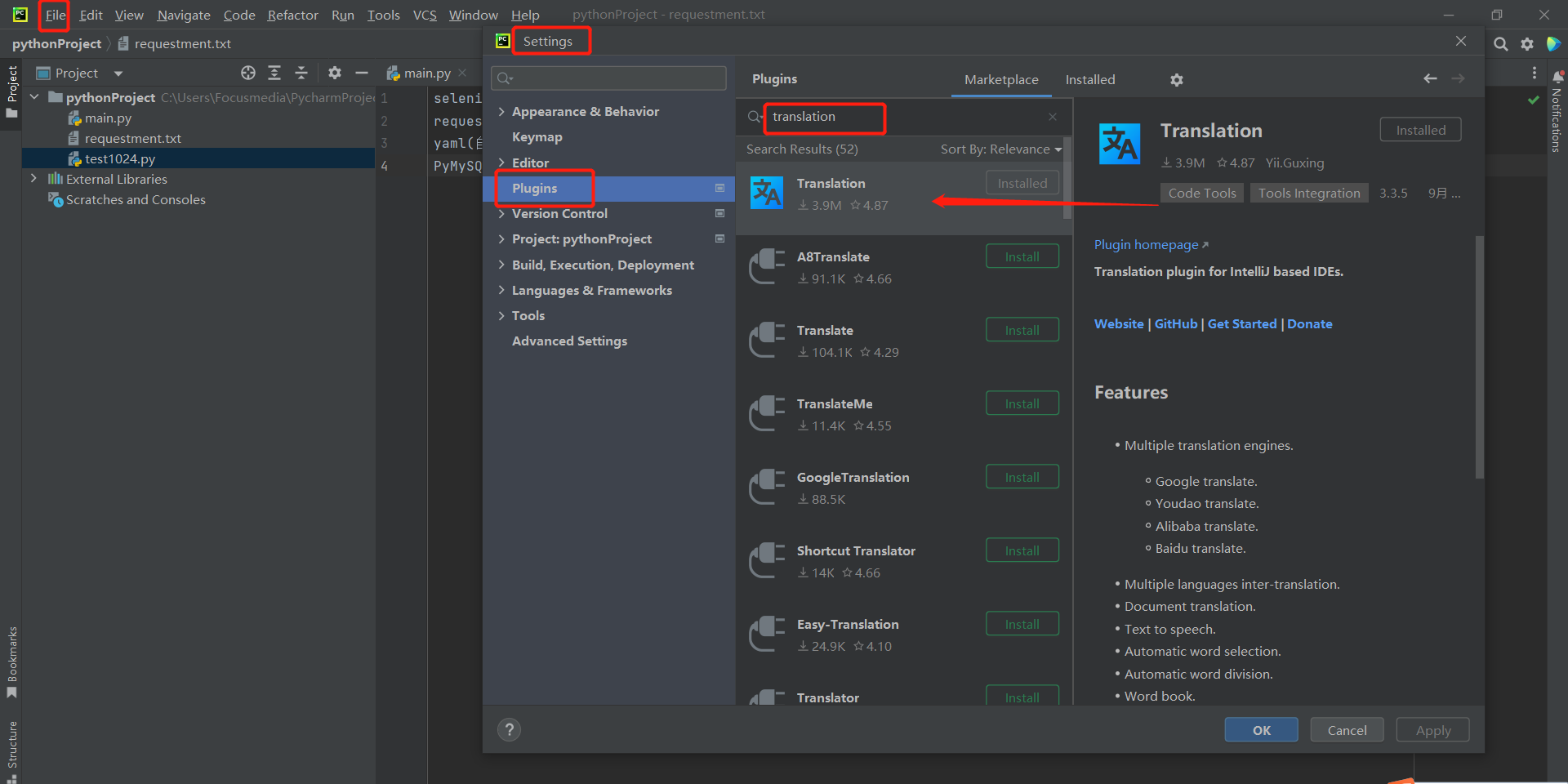1568x784 pixels.
Task: Open the GitHub link
Action: click(x=1176, y=324)
